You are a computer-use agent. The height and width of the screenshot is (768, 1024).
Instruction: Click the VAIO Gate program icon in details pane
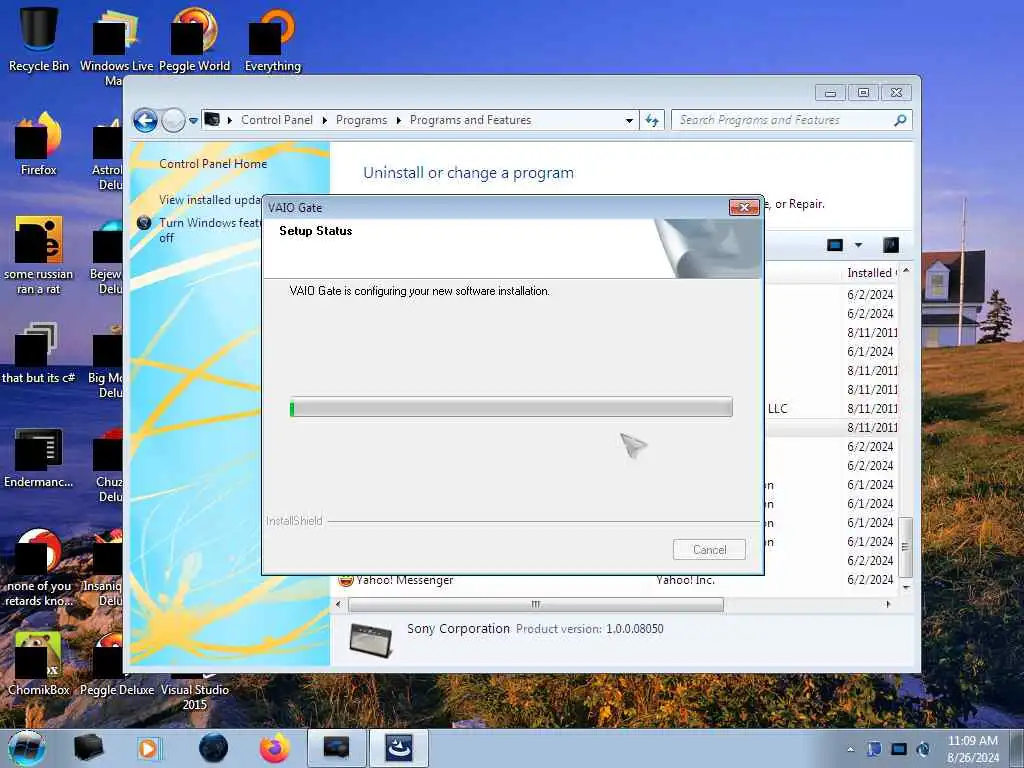370,640
